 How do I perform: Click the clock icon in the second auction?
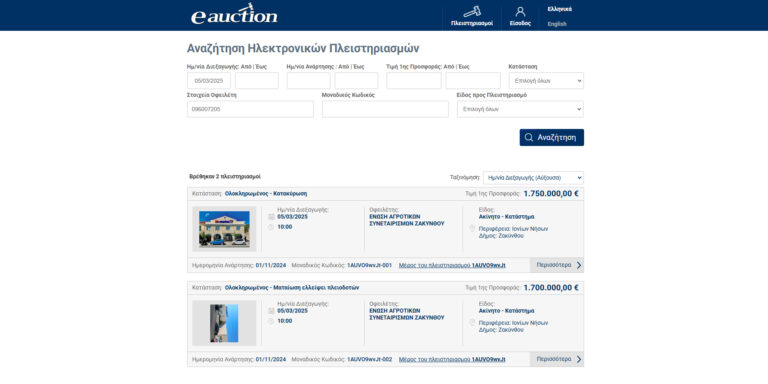coord(271,321)
